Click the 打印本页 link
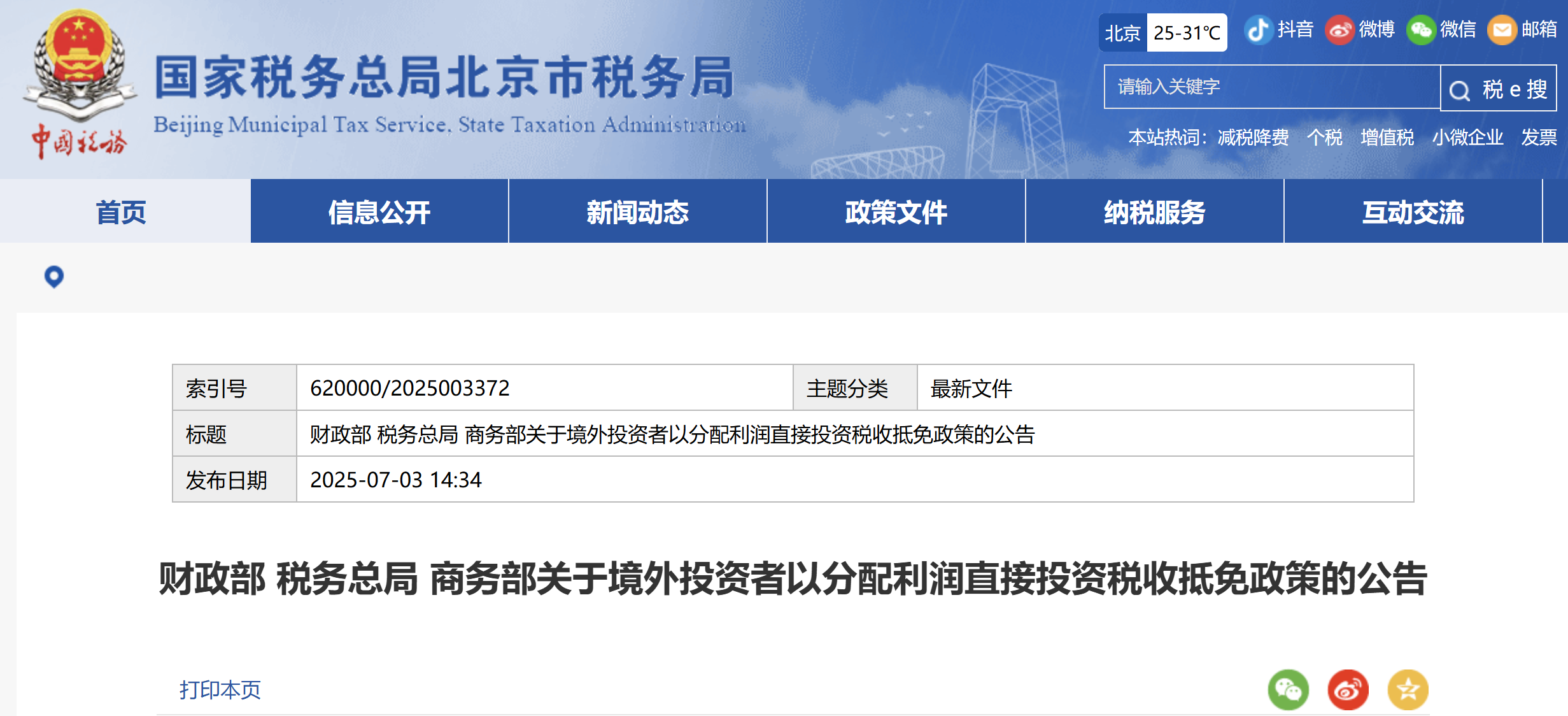This screenshot has height=716, width=1568. [x=220, y=689]
